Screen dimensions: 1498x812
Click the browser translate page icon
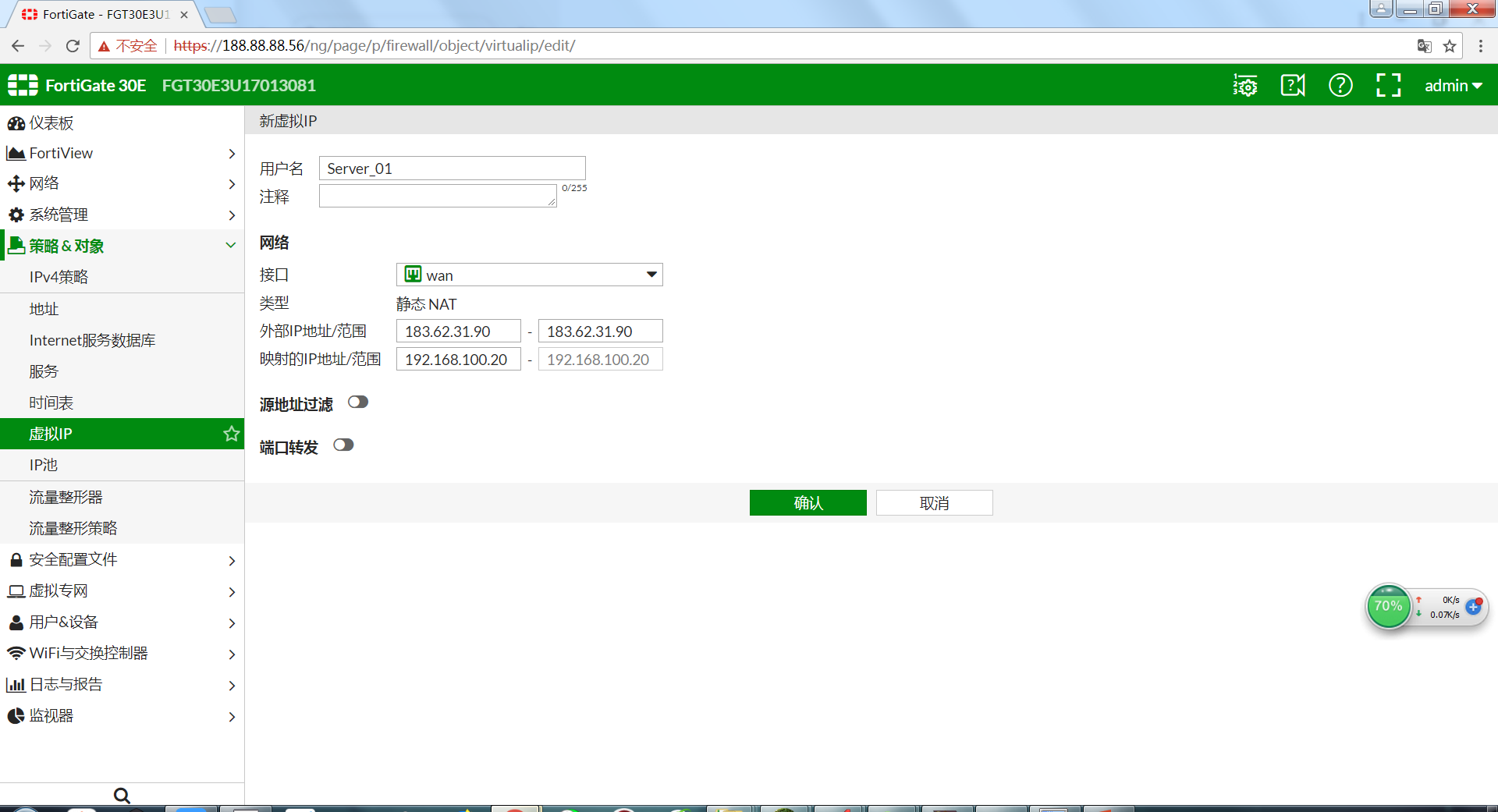tap(1424, 46)
